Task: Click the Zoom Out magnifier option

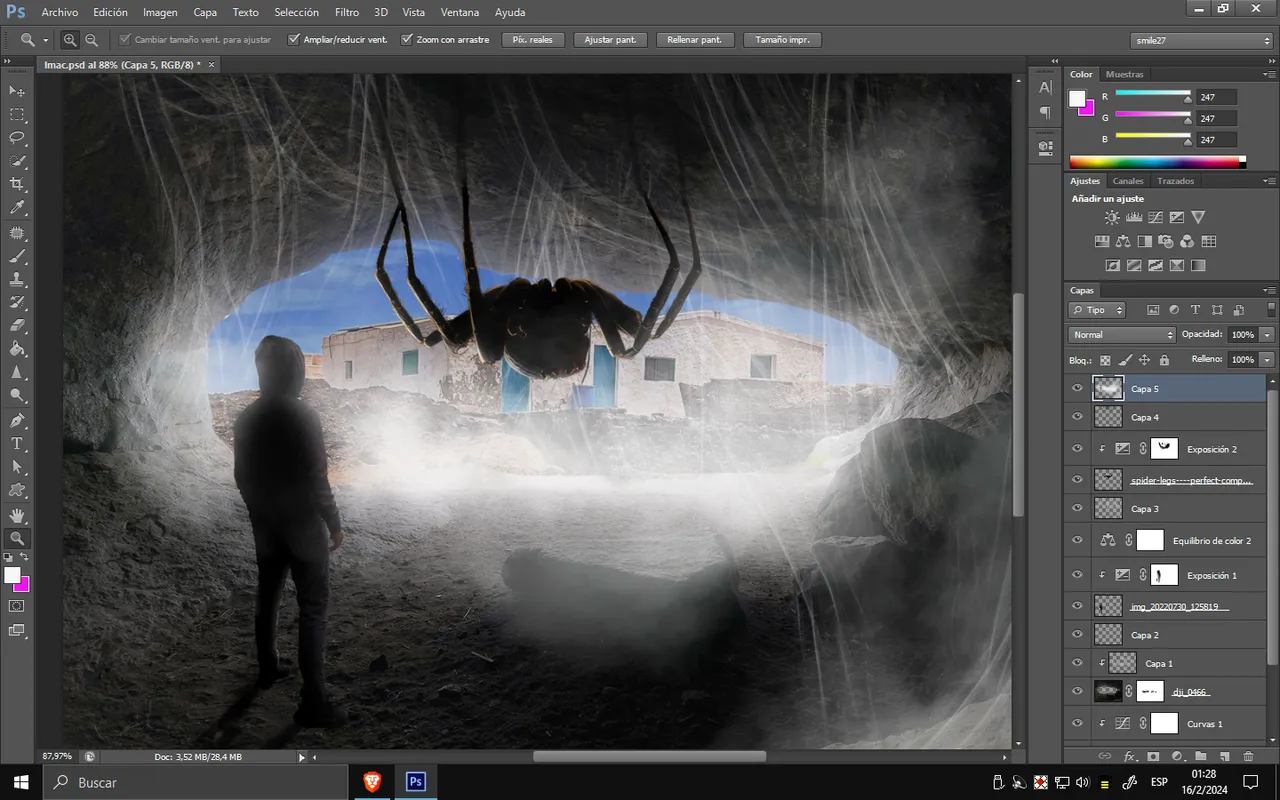Action: click(91, 40)
